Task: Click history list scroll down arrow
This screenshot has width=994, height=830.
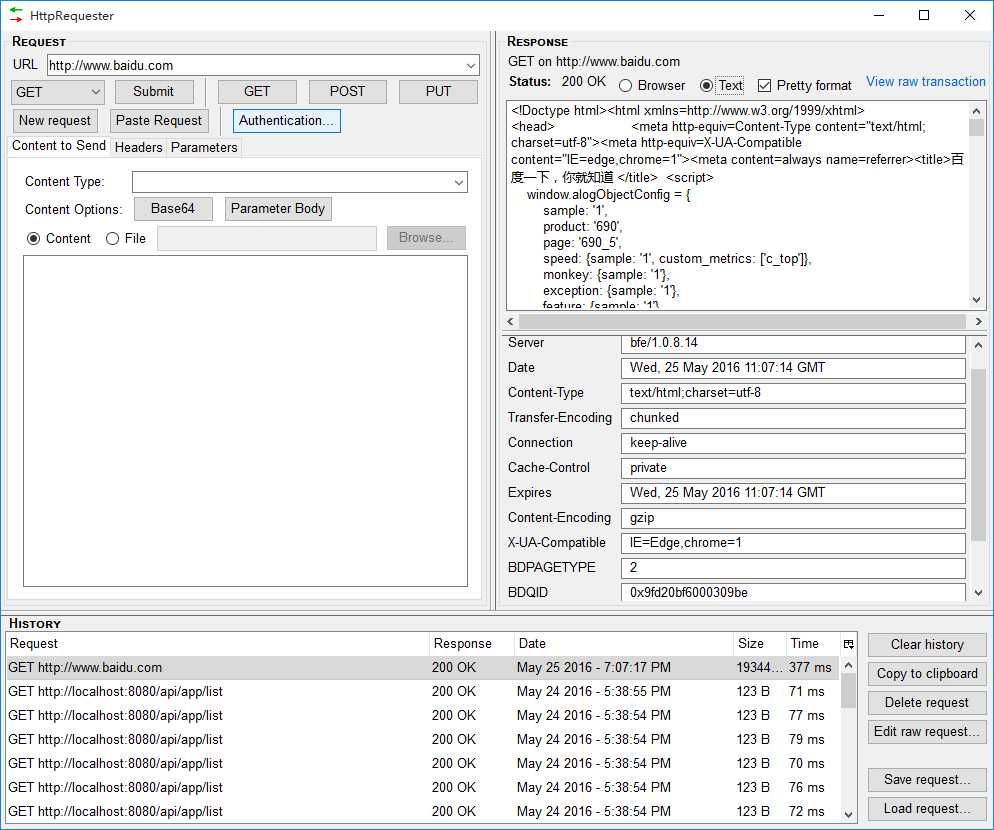Action: point(848,815)
